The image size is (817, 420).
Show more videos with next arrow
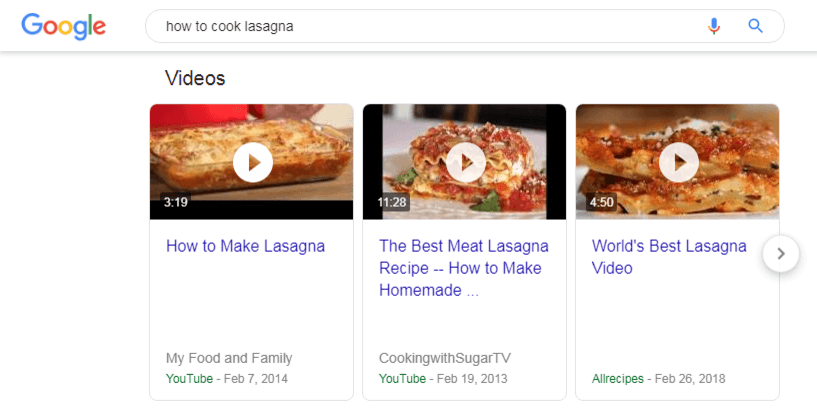781,254
